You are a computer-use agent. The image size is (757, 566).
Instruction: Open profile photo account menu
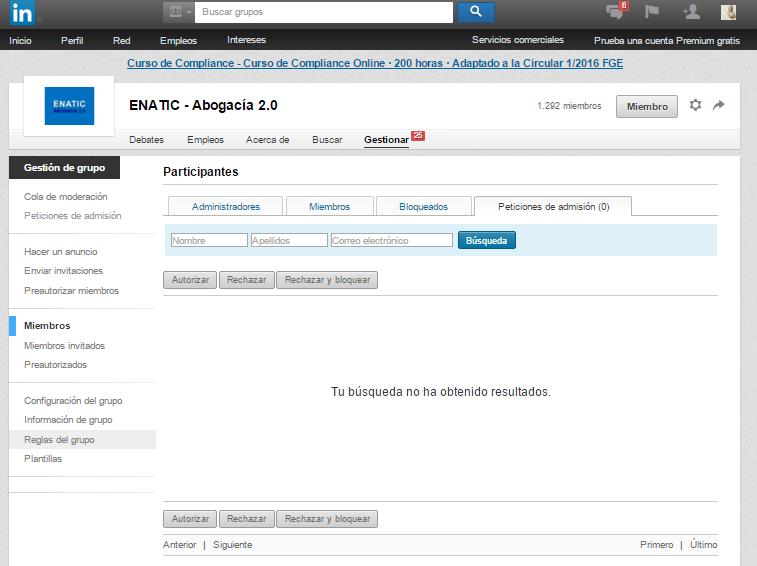click(x=729, y=12)
